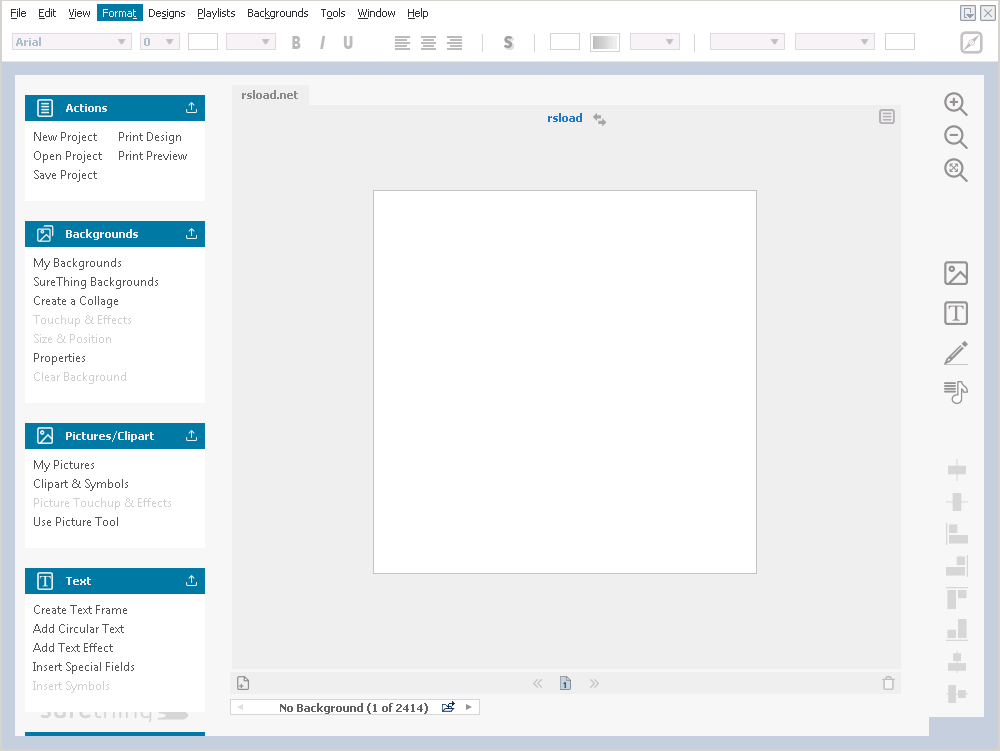The width and height of the screenshot is (1000, 751).
Task: Switch to the rsload.net design tab
Action: 268,94
